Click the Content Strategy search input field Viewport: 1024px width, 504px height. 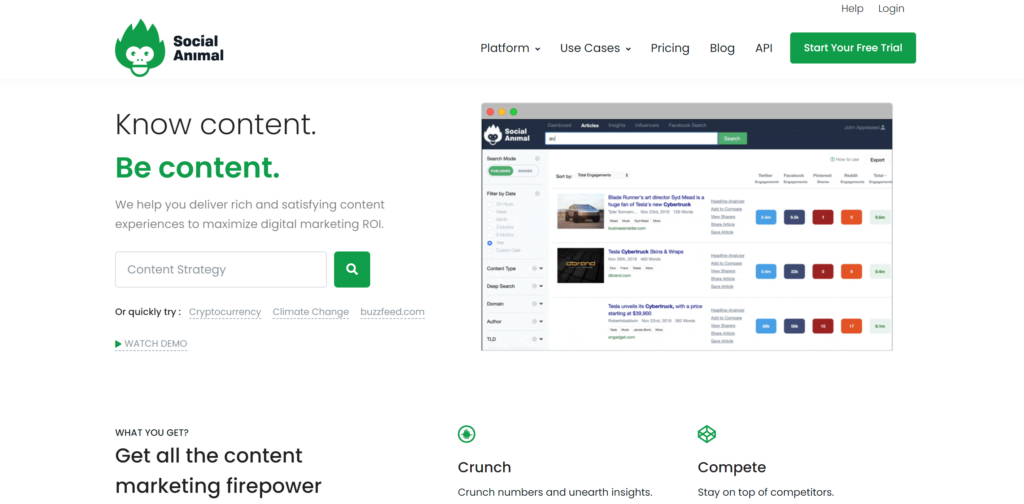(221, 269)
